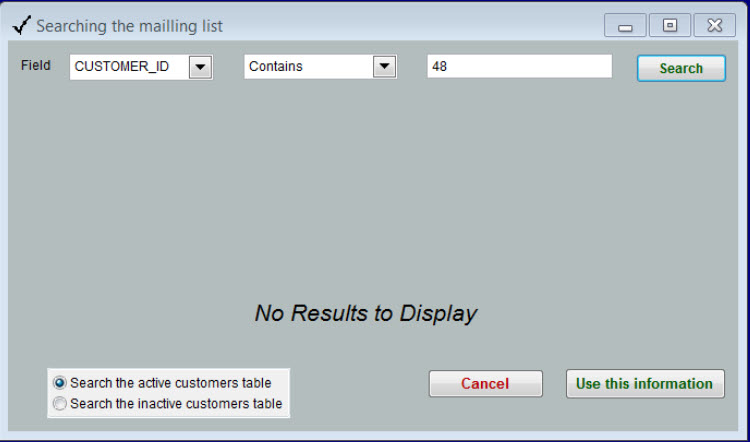
Task: Click the No Results to Display message
Action: [x=366, y=314]
